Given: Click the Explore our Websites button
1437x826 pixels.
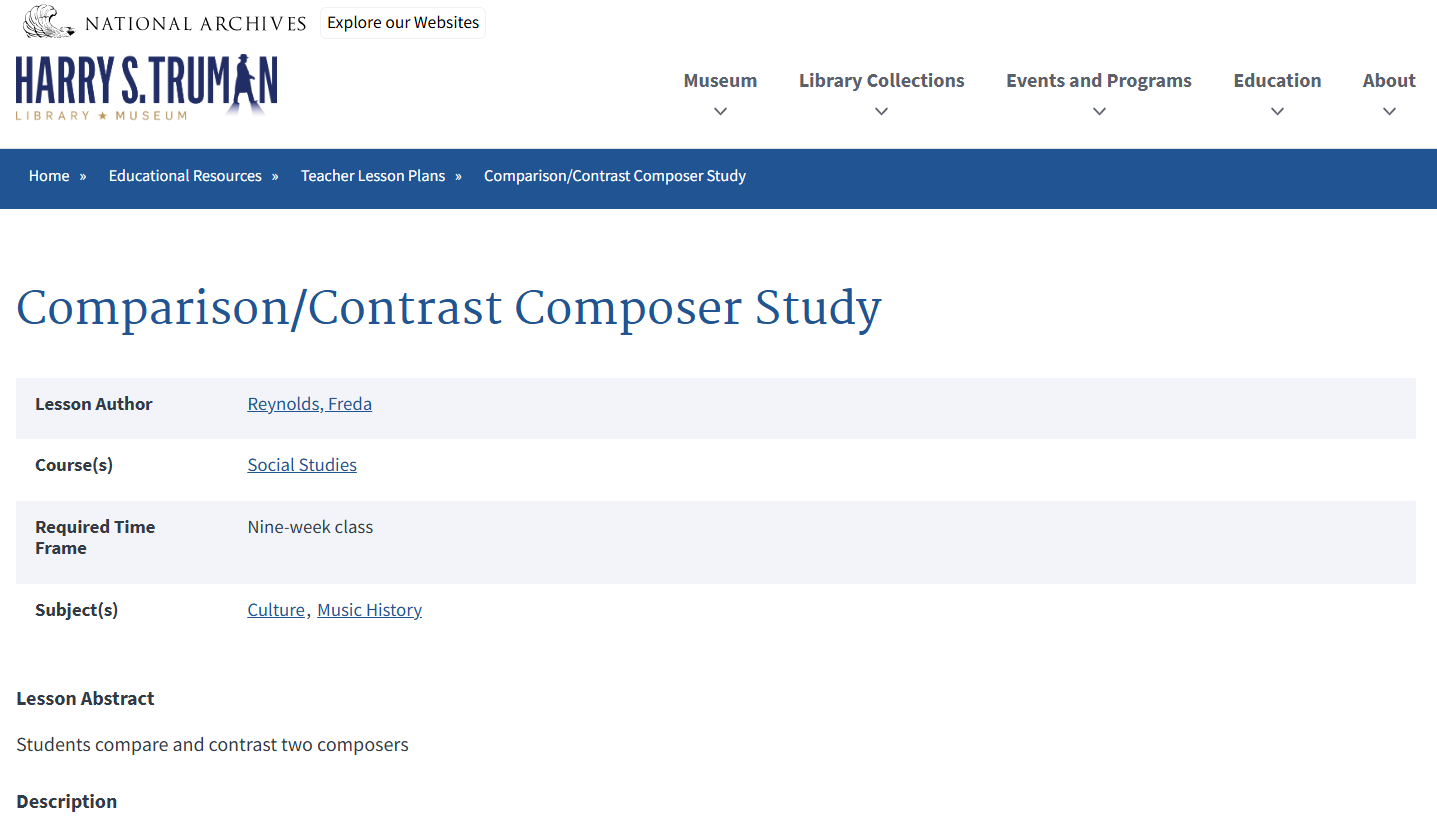Looking at the screenshot, I should click(403, 22).
